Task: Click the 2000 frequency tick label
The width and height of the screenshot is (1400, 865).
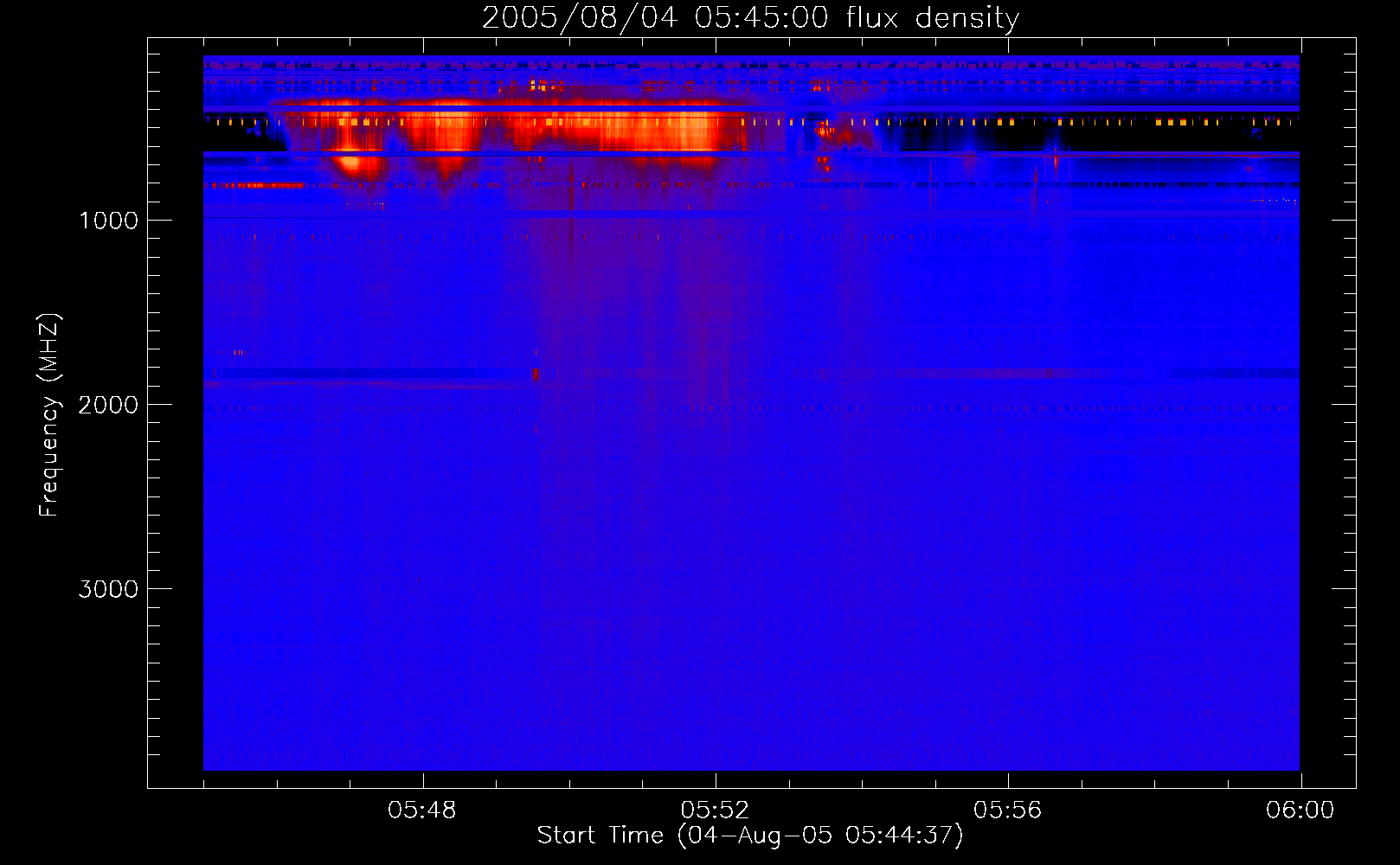Action: [108, 405]
